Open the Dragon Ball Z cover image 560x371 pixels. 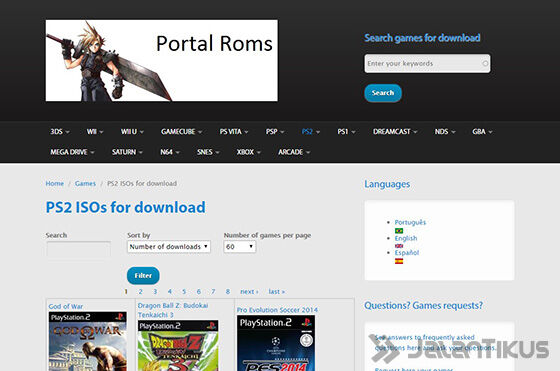click(x=178, y=346)
